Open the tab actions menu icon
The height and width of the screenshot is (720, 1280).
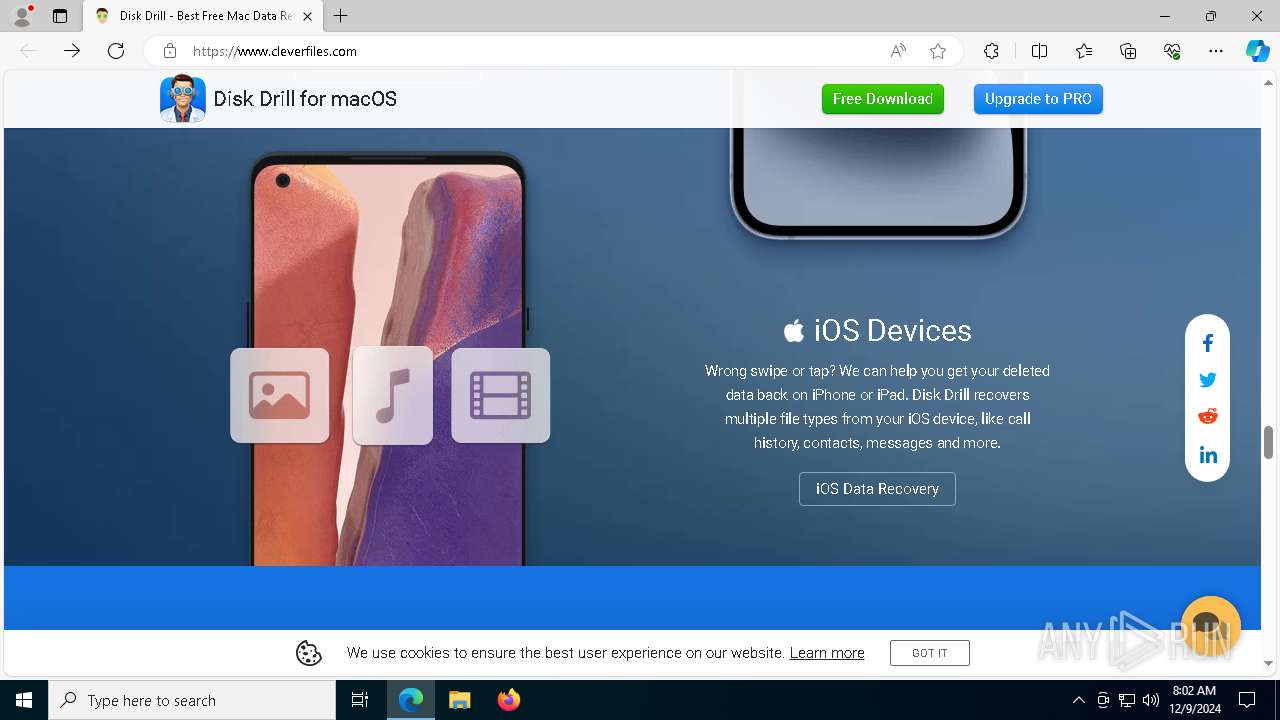60,16
